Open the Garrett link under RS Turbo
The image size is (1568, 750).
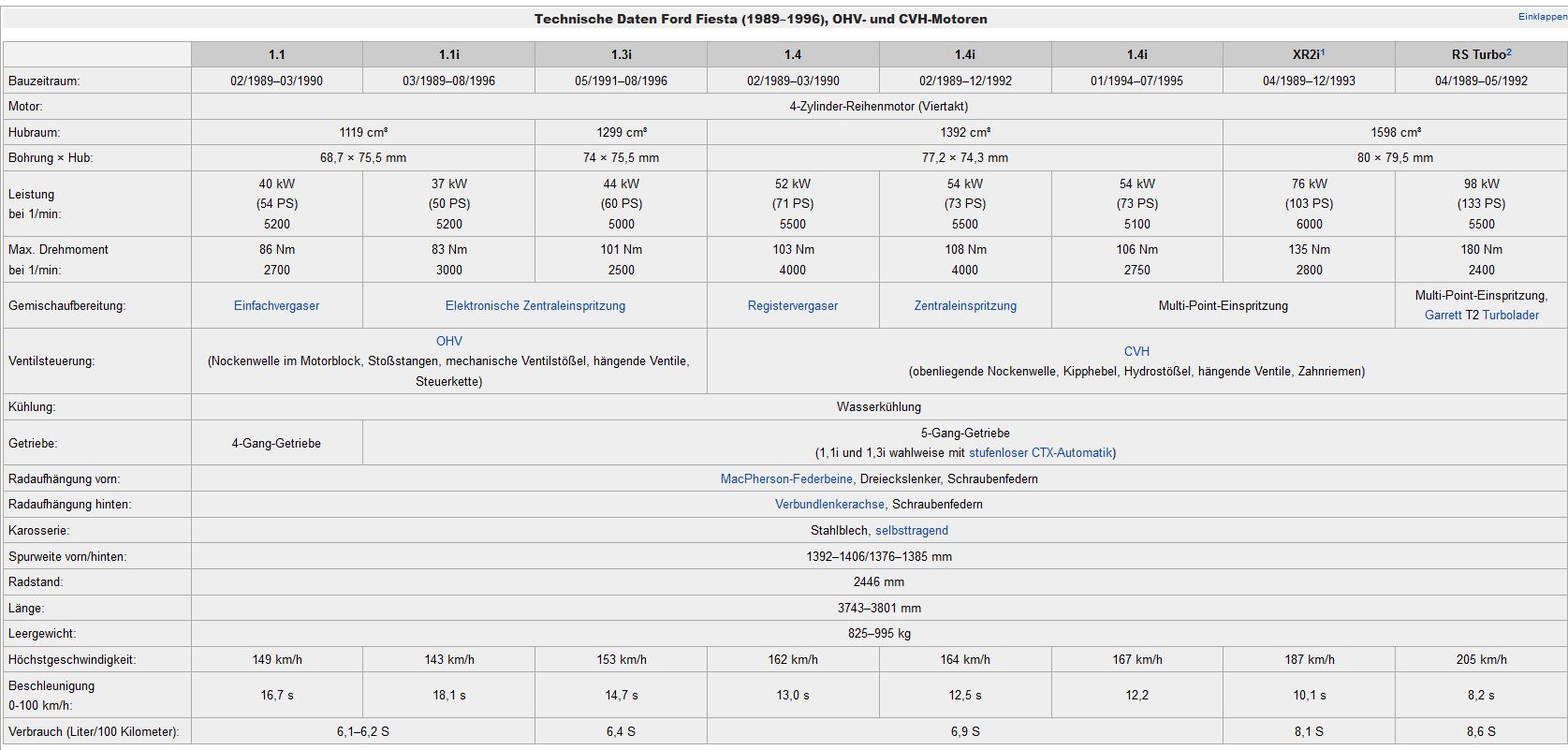pos(1443,315)
